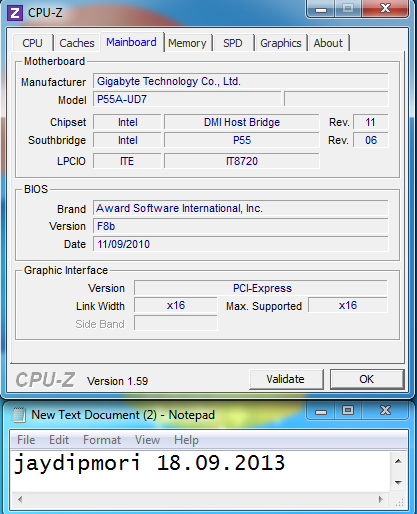This screenshot has height=514, width=417.
Task: Click the horizontal scrollbar left arrow
Action: point(20,499)
